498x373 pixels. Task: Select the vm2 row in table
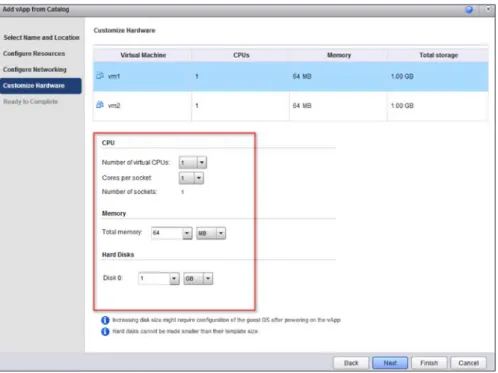[291, 106]
